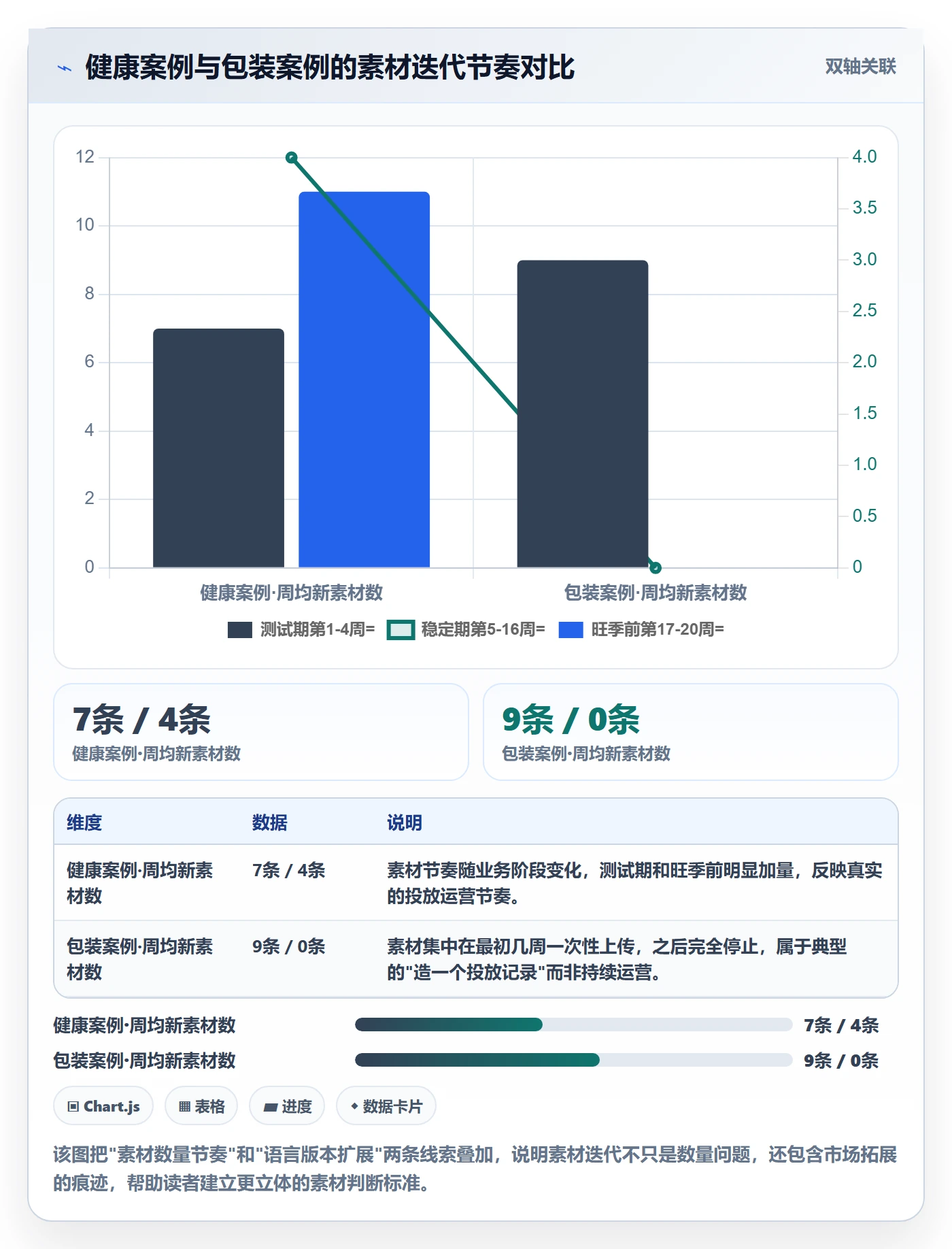Screen dimensions: 952x1249
Task: Click the 7条 / 4条 cell in the table
Action: coord(288,870)
